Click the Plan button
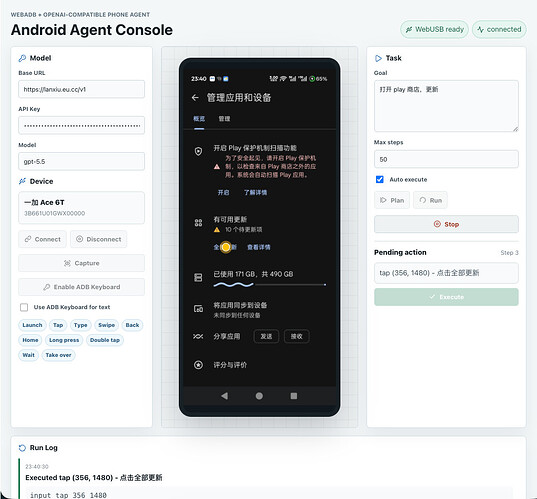 [392, 200]
